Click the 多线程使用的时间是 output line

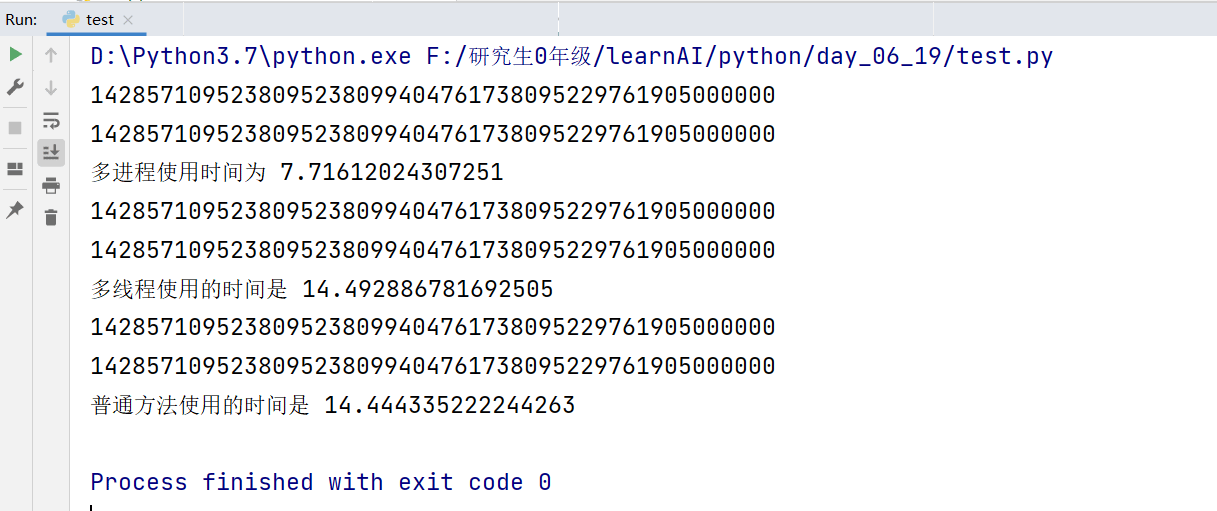(x=322, y=290)
